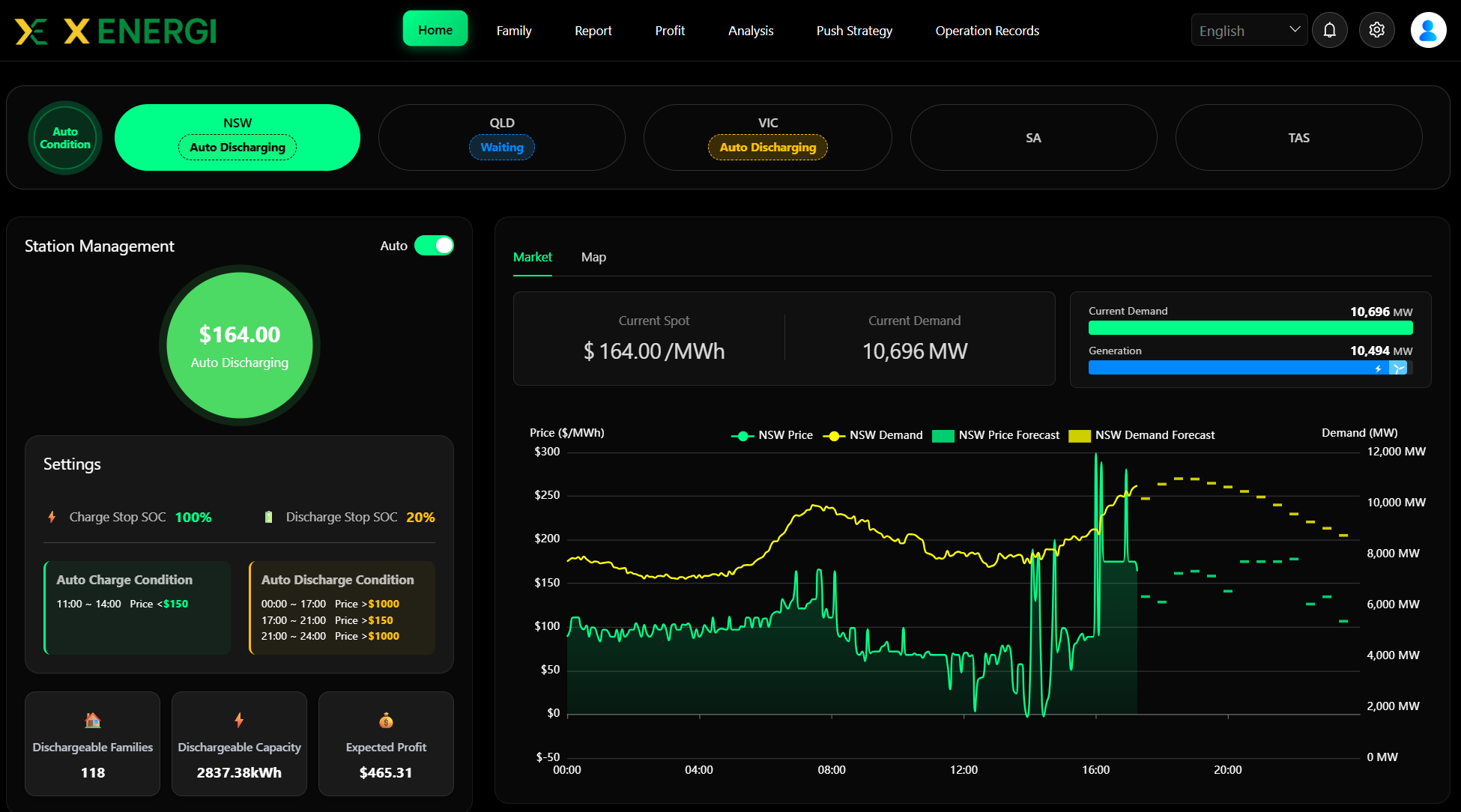Open the settings gear icon
Image resolution: width=1461 pixels, height=812 pixels.
click(x=1377, y=31)
